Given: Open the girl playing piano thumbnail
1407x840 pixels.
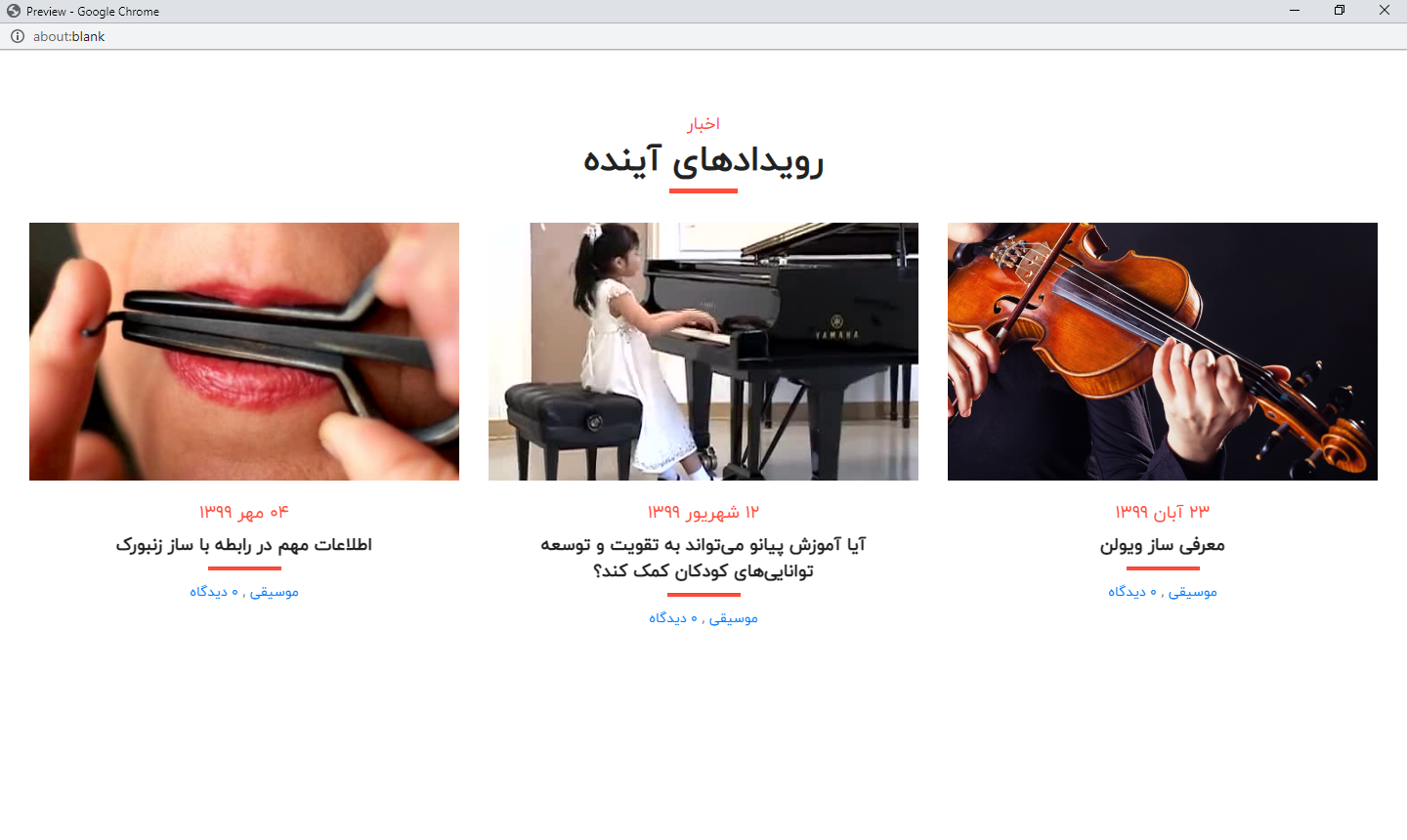Looking at the screenshot, I should pyautogui.click(x=703, y=352).
